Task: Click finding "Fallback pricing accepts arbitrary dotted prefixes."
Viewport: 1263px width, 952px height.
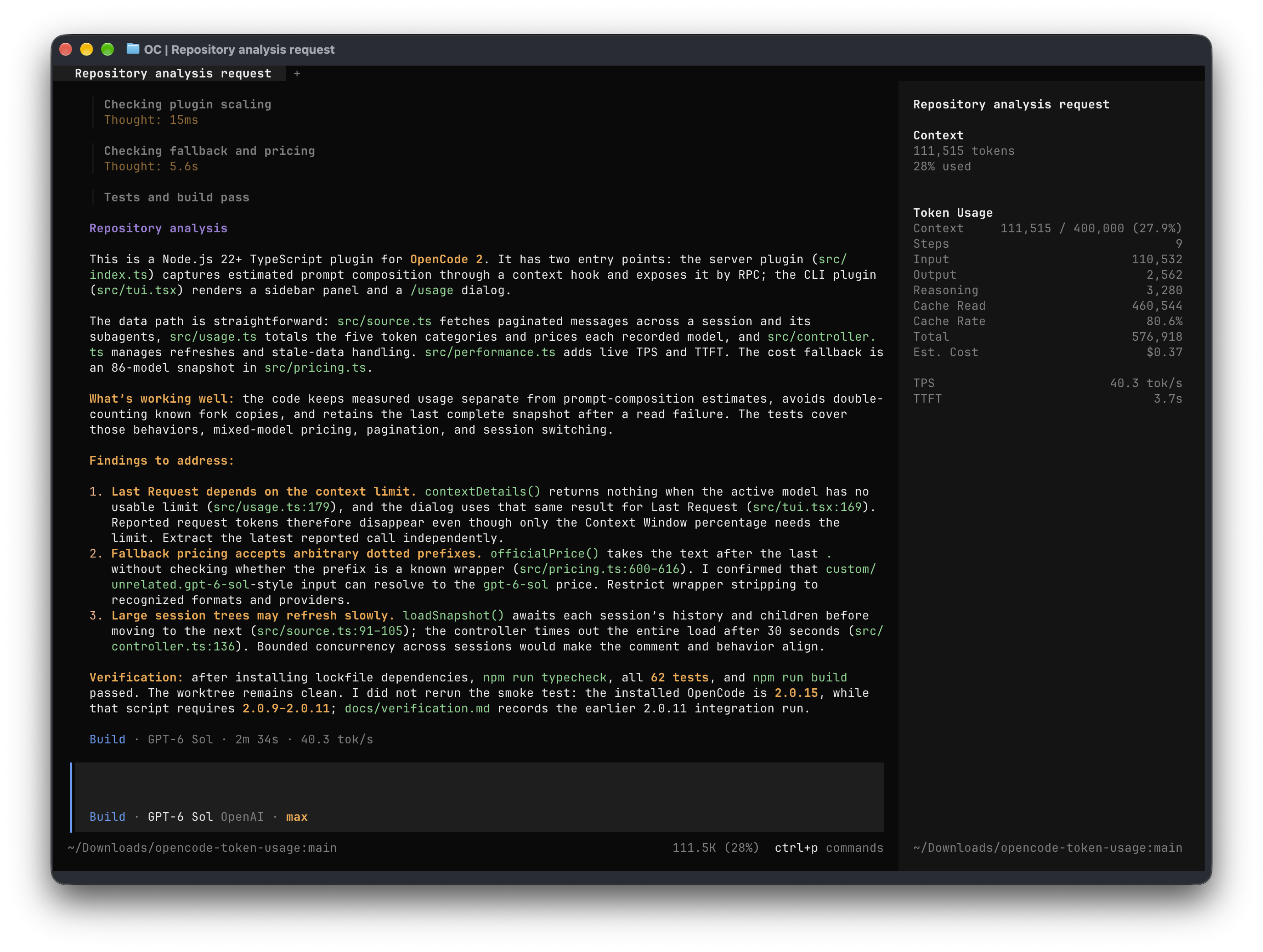Action: [296, 553]
